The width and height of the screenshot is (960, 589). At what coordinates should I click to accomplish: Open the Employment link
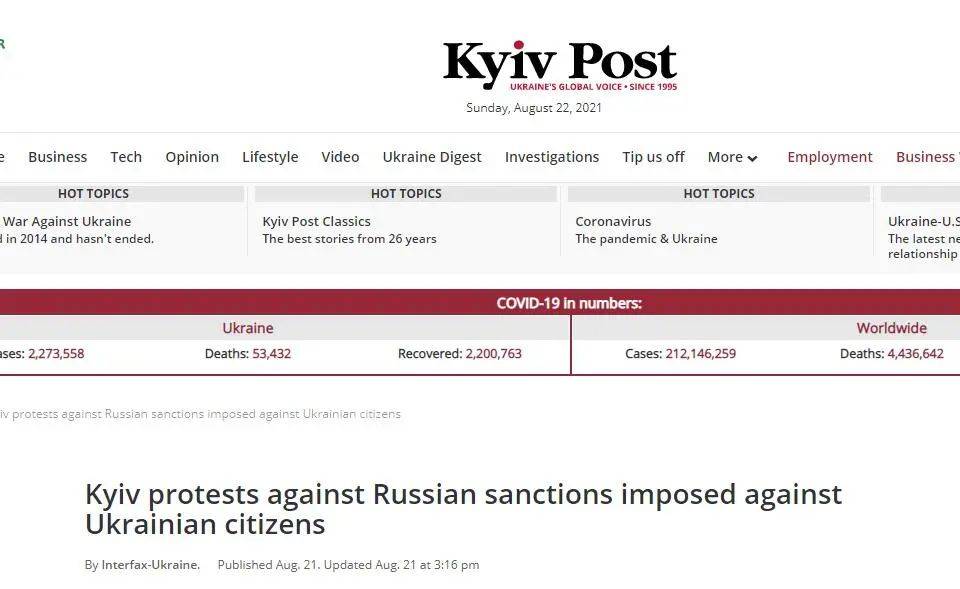830,157
